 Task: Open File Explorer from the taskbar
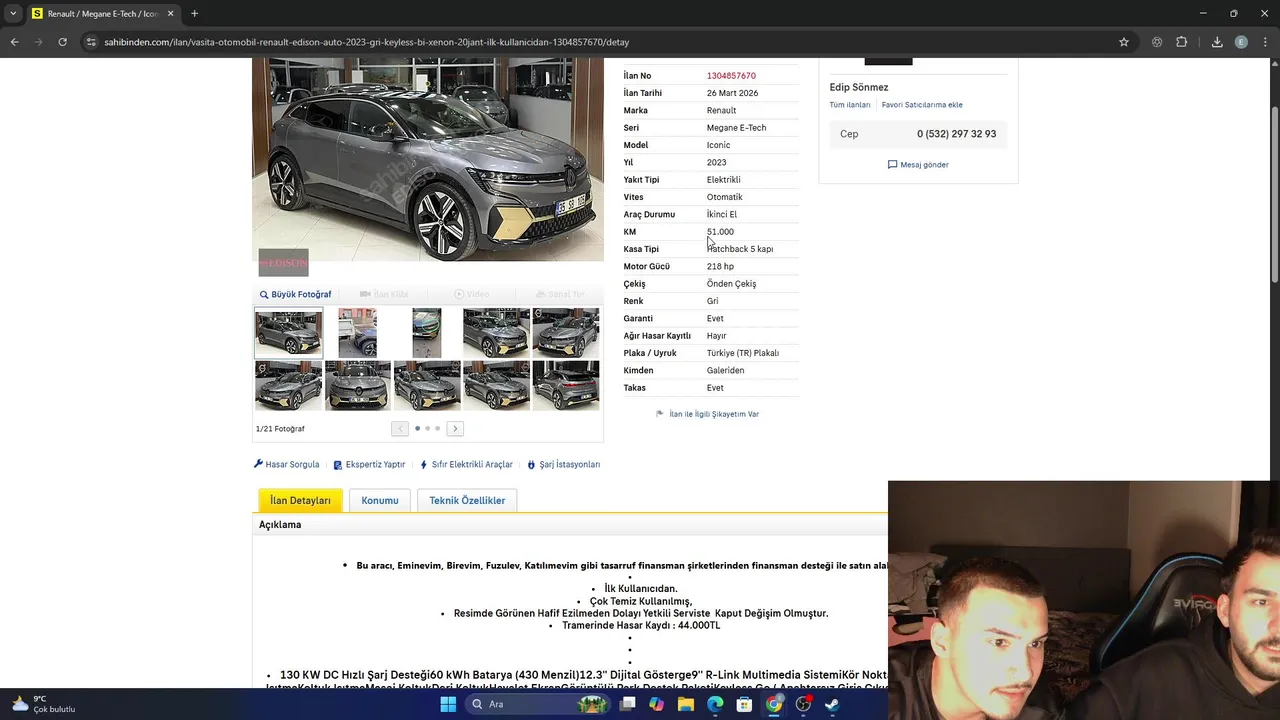coord(686,704)
